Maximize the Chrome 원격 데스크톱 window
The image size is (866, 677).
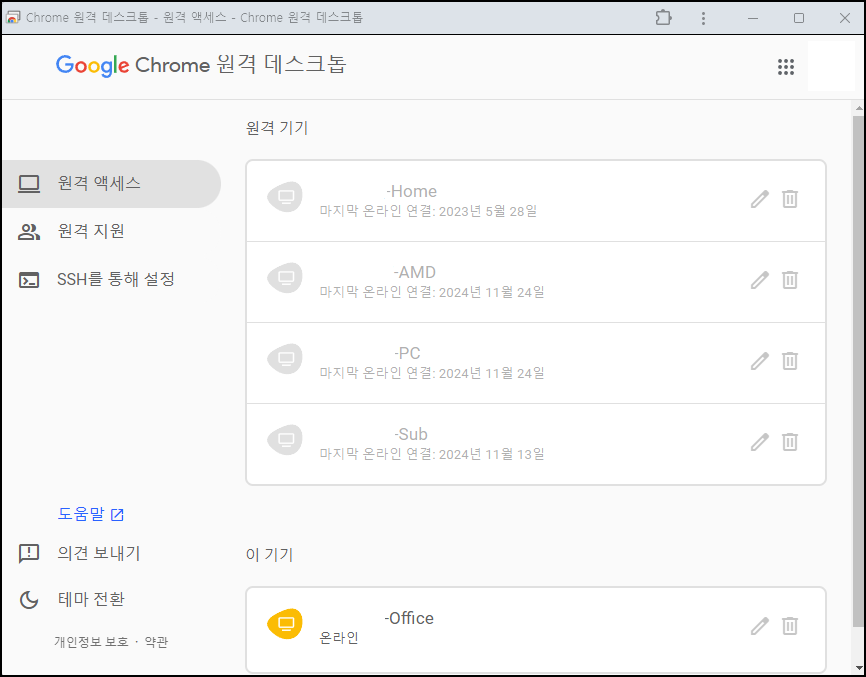tap(799, 18)
